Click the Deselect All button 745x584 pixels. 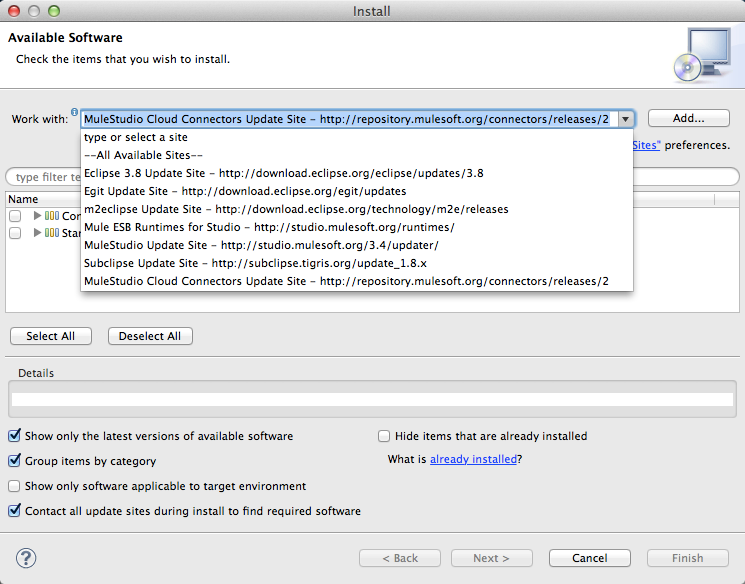tap(150, 336)
